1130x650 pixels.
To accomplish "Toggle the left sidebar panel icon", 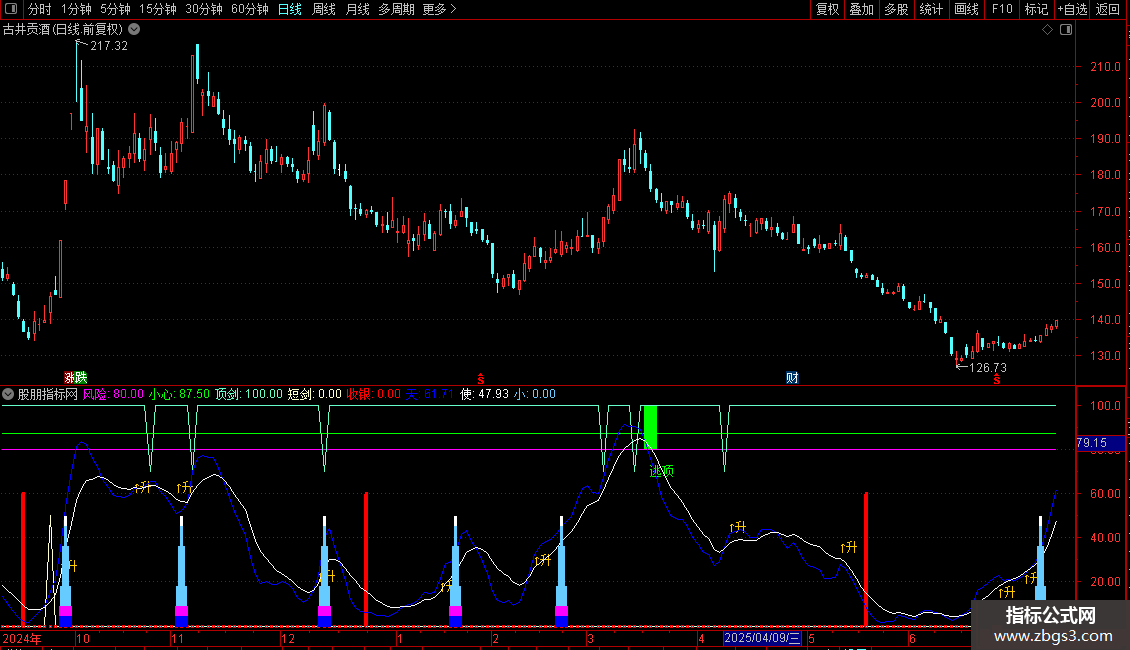I will coord(10,10).
